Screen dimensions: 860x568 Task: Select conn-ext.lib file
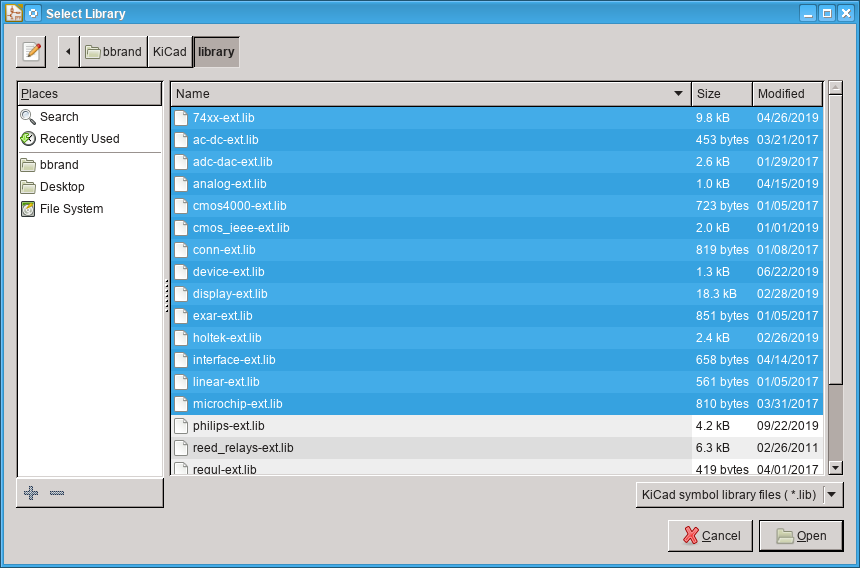coord(497,249)
